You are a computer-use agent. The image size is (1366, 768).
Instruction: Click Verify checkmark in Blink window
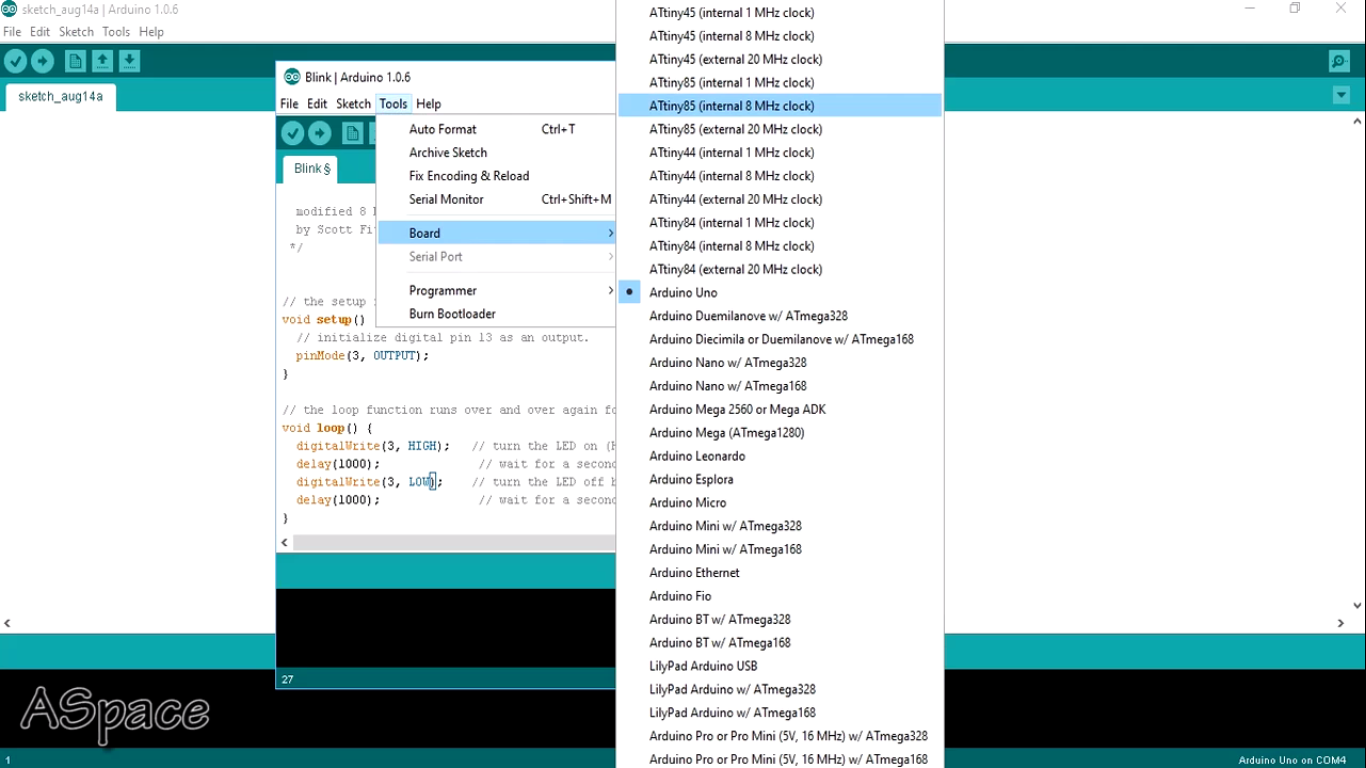[292, 133]
